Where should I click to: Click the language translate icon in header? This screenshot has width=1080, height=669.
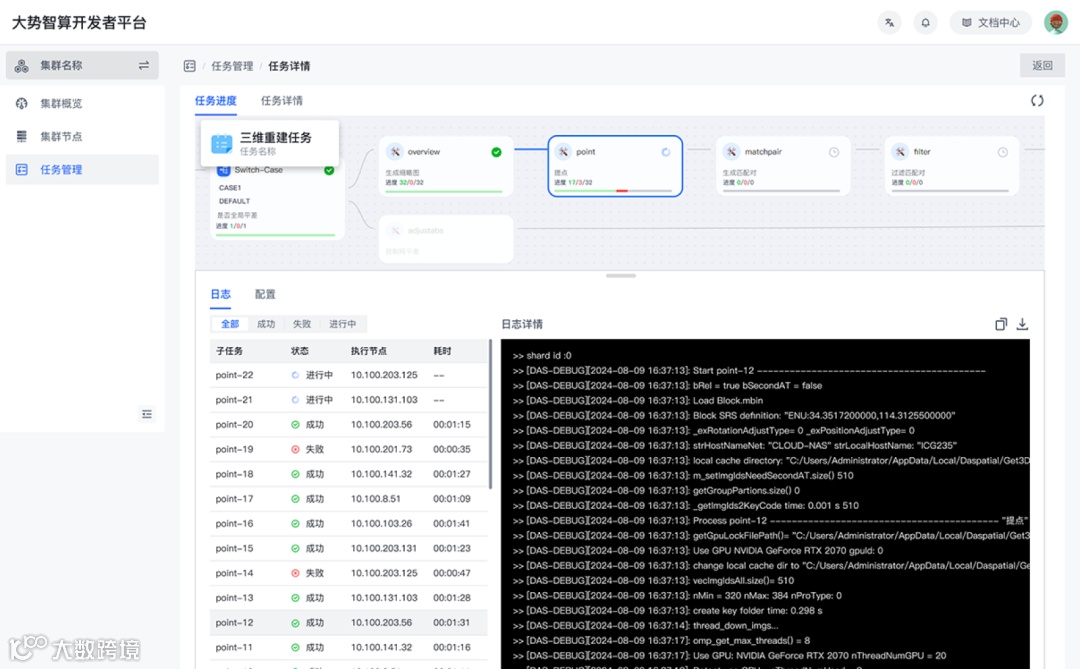pyautogui.click(x=889, y=23)
